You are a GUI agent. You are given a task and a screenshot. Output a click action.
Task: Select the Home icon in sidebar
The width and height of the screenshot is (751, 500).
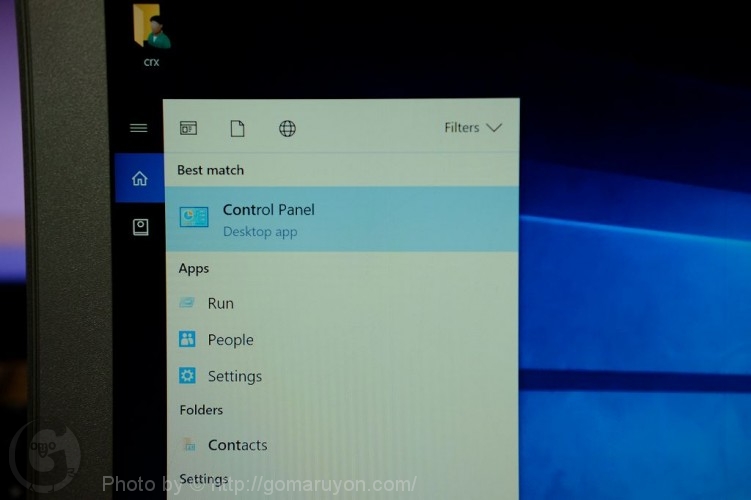(x=140, y=178)
